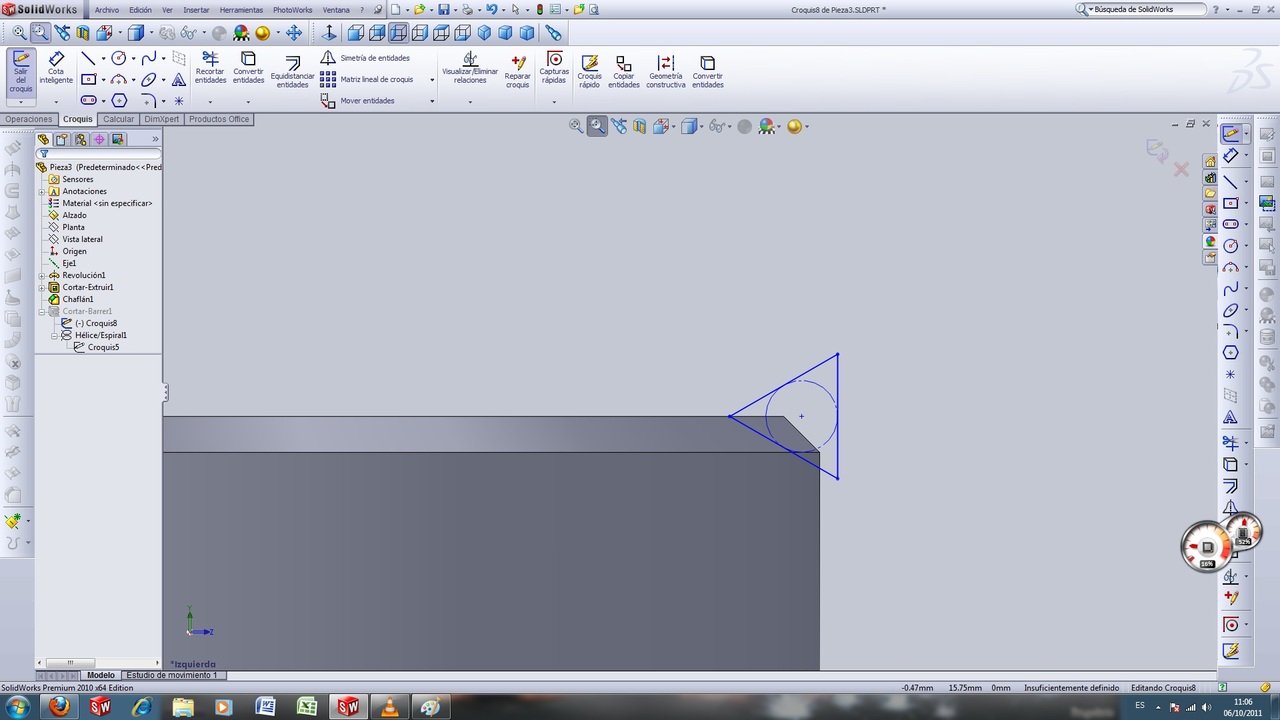Switch to the Modelo tab
Viewport: 1280px width, 720px height.
[101, 675]
